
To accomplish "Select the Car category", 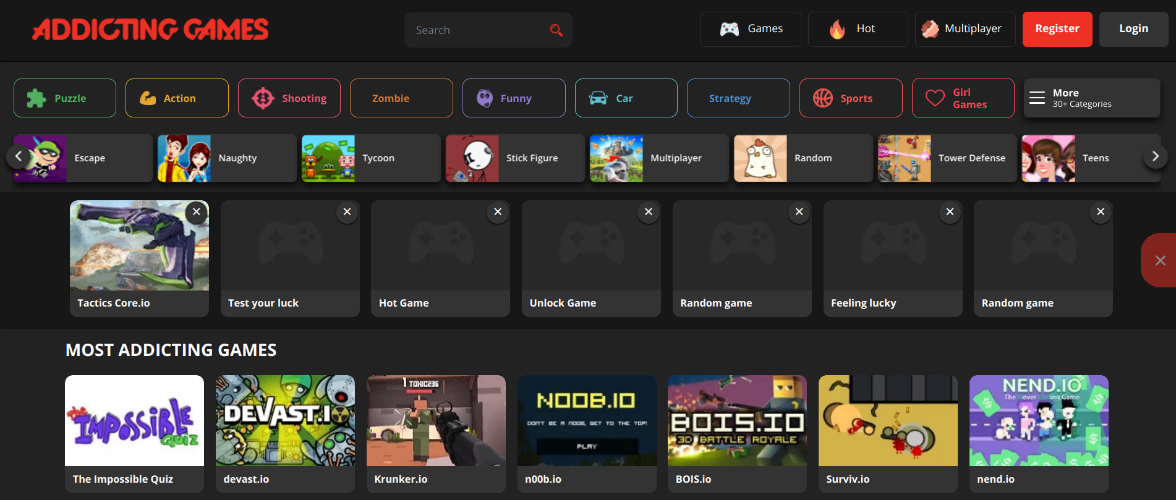I will pyautogui.click(x=626, y=98).
